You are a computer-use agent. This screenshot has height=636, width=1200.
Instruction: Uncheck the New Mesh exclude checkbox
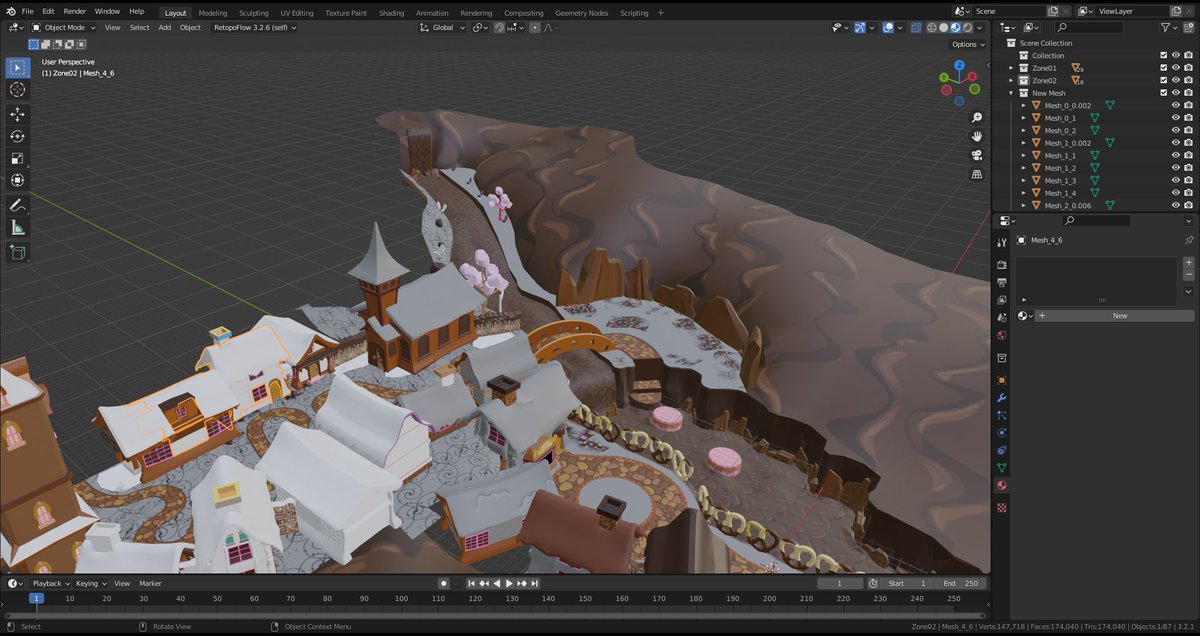pyautogui.click(x=1163, y=93)
